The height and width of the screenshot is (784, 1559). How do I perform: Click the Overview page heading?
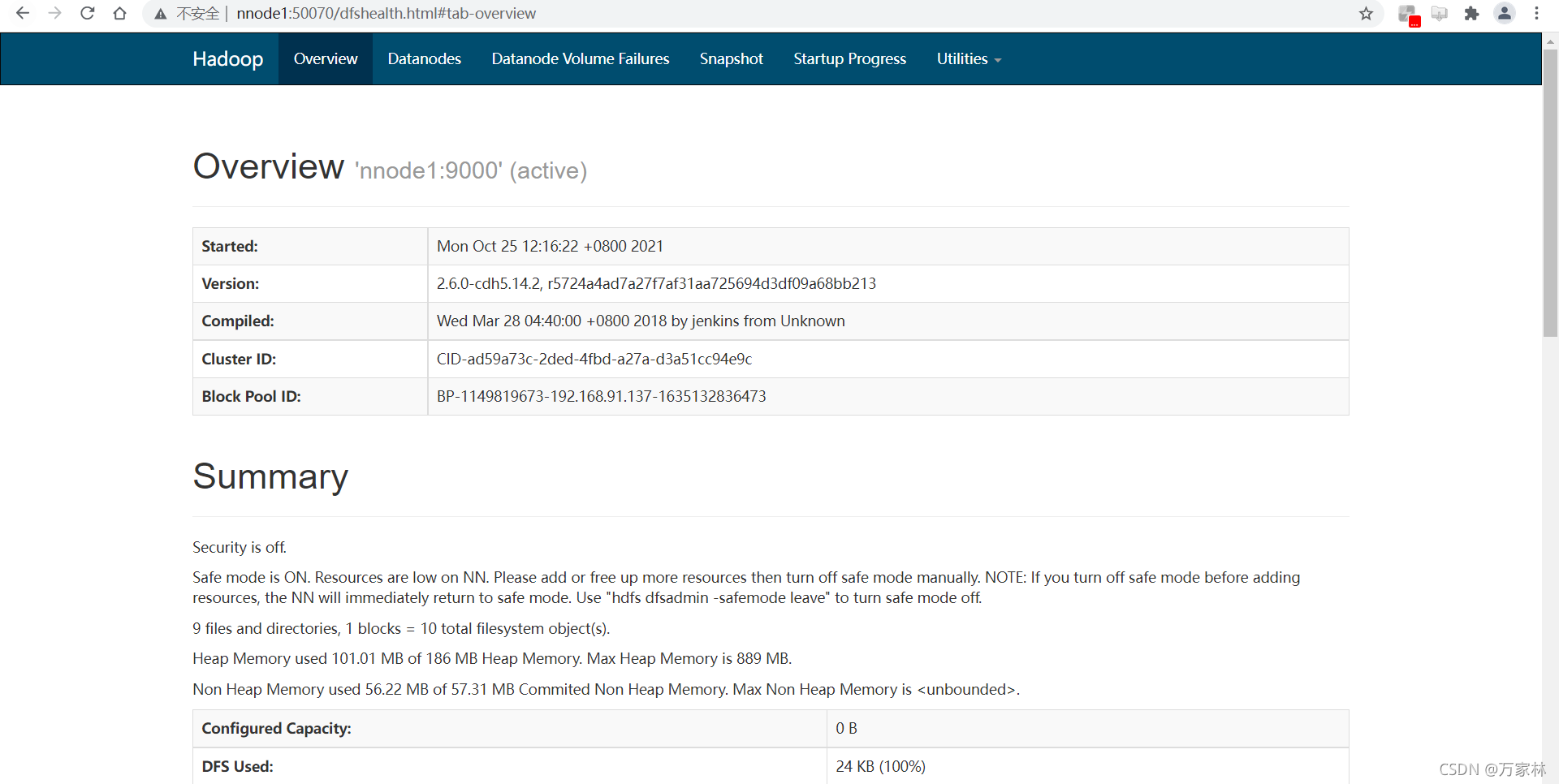click(x=269, y=166)
